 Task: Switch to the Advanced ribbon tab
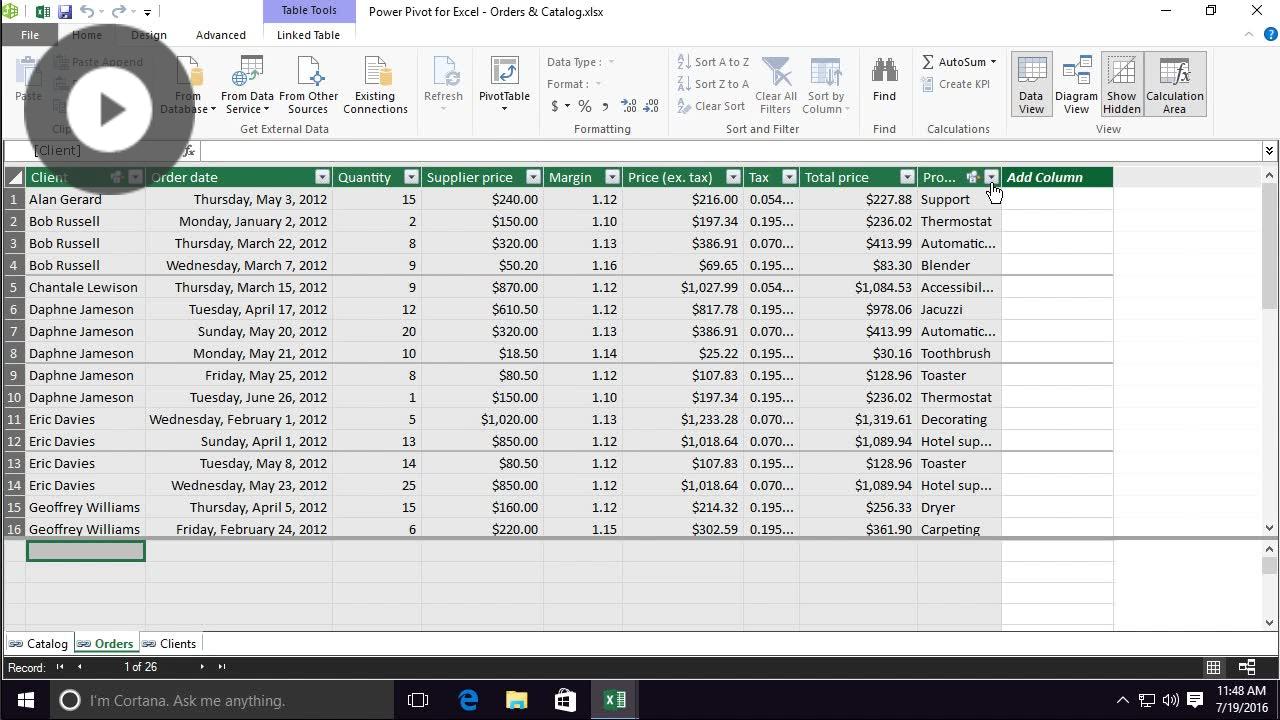click(221, 34)
